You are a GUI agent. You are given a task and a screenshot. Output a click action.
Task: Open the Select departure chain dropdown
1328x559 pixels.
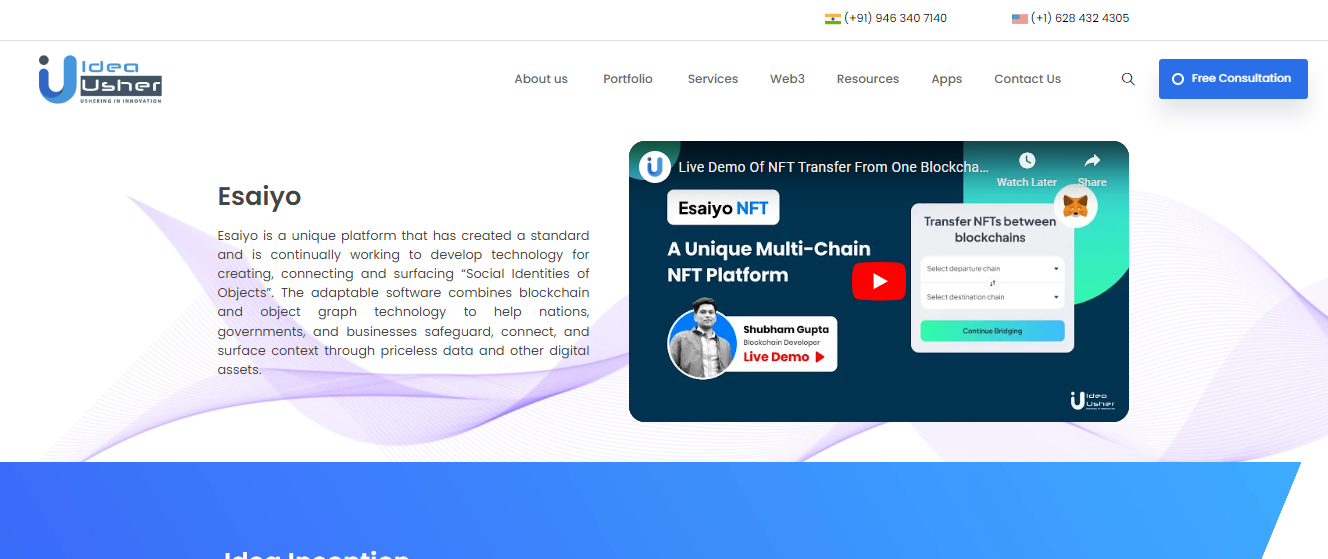tap(992, 269)
